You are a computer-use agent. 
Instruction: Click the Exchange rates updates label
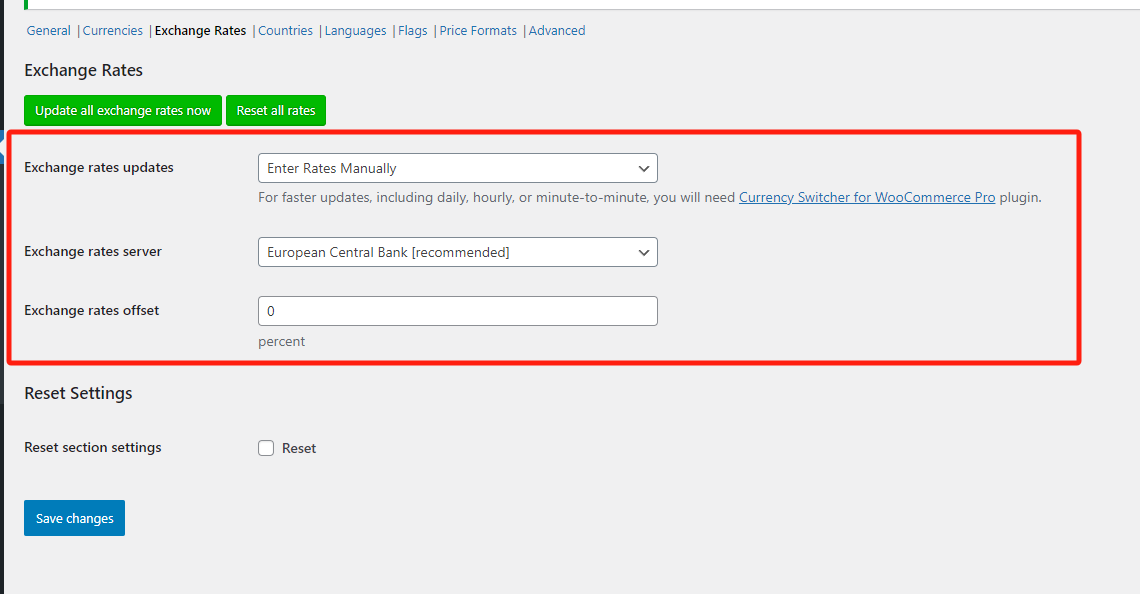[99, 168]
